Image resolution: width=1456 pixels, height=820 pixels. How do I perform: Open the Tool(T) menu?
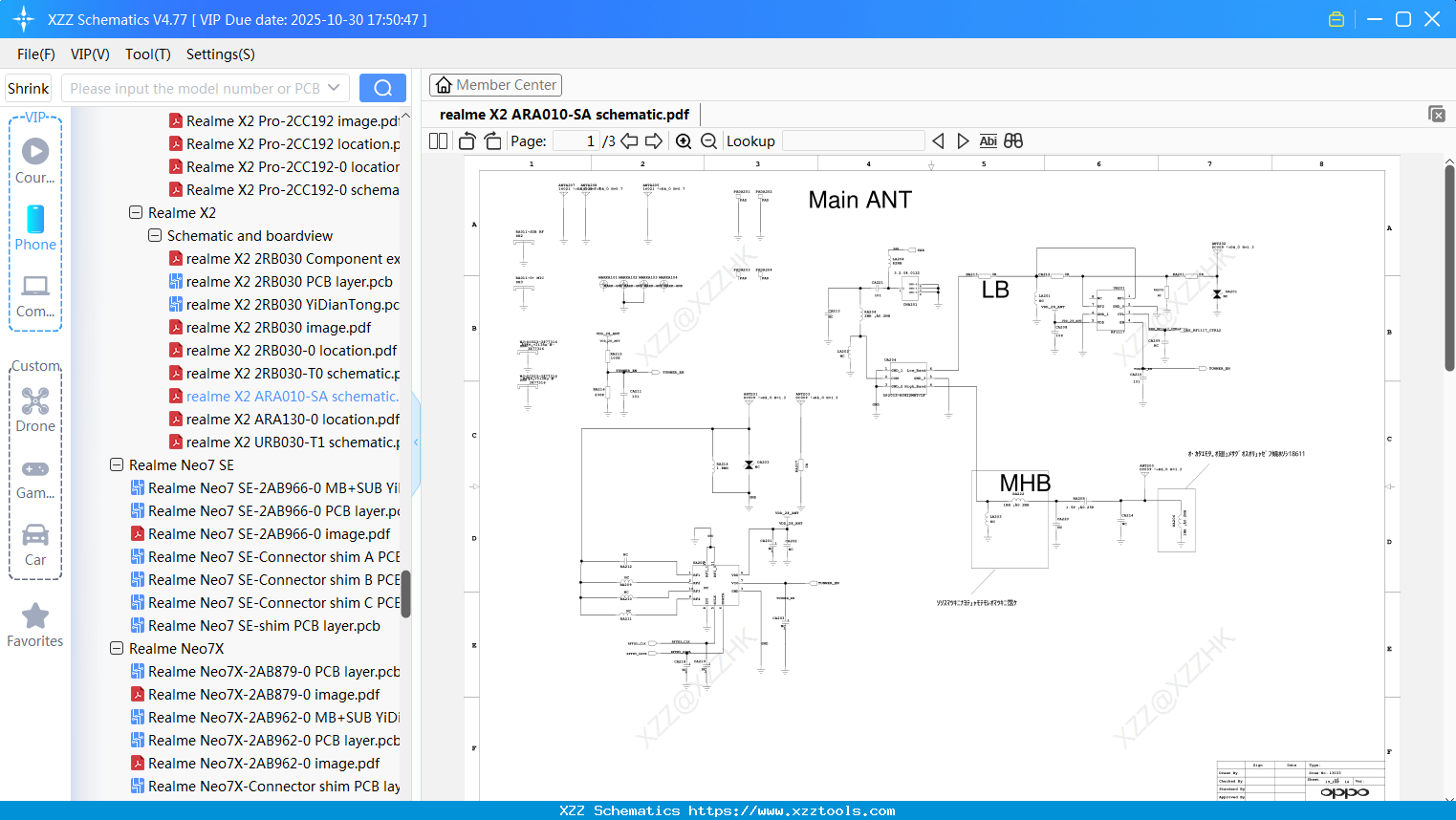147,54
